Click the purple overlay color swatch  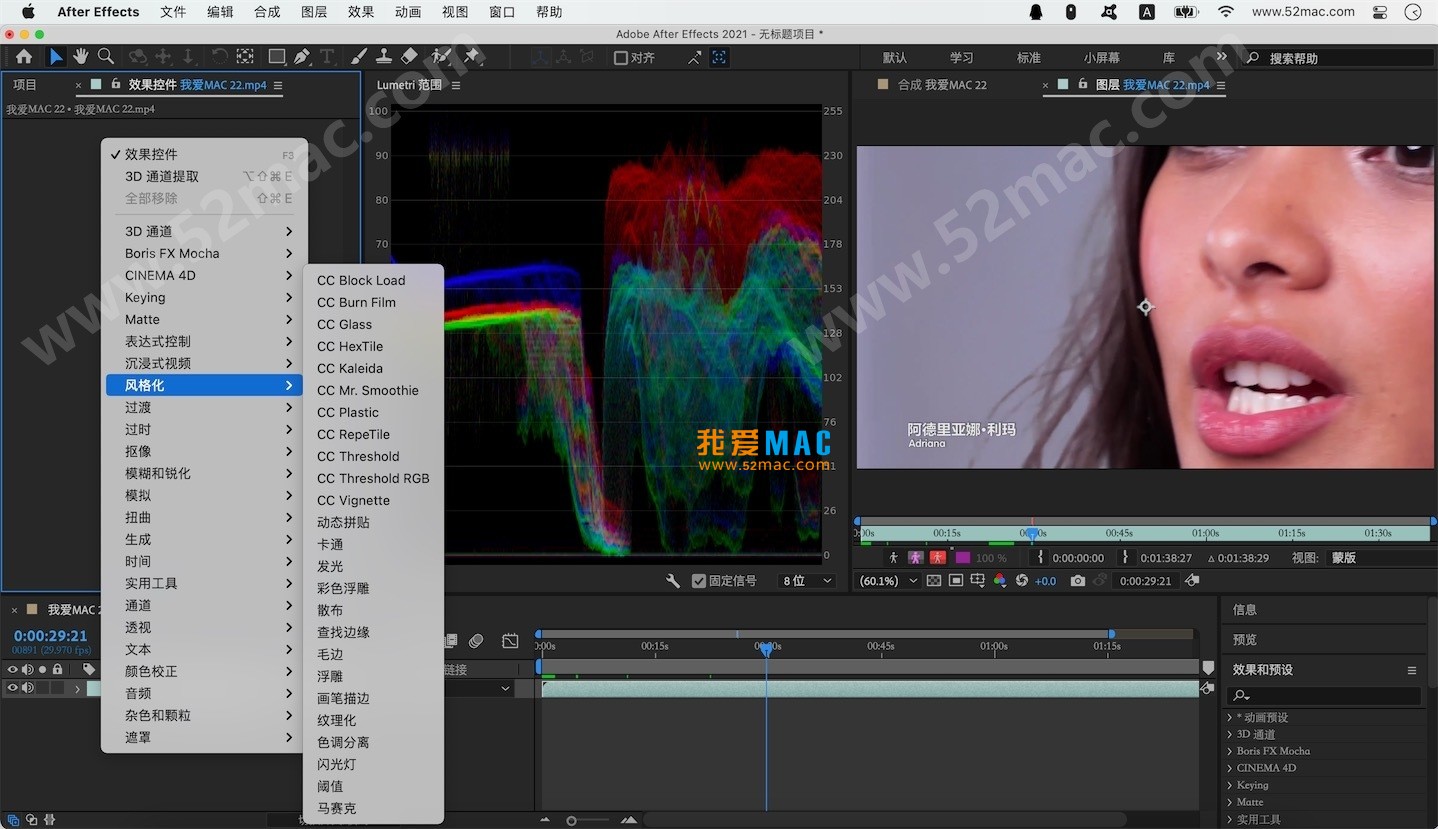click(963, 558)
